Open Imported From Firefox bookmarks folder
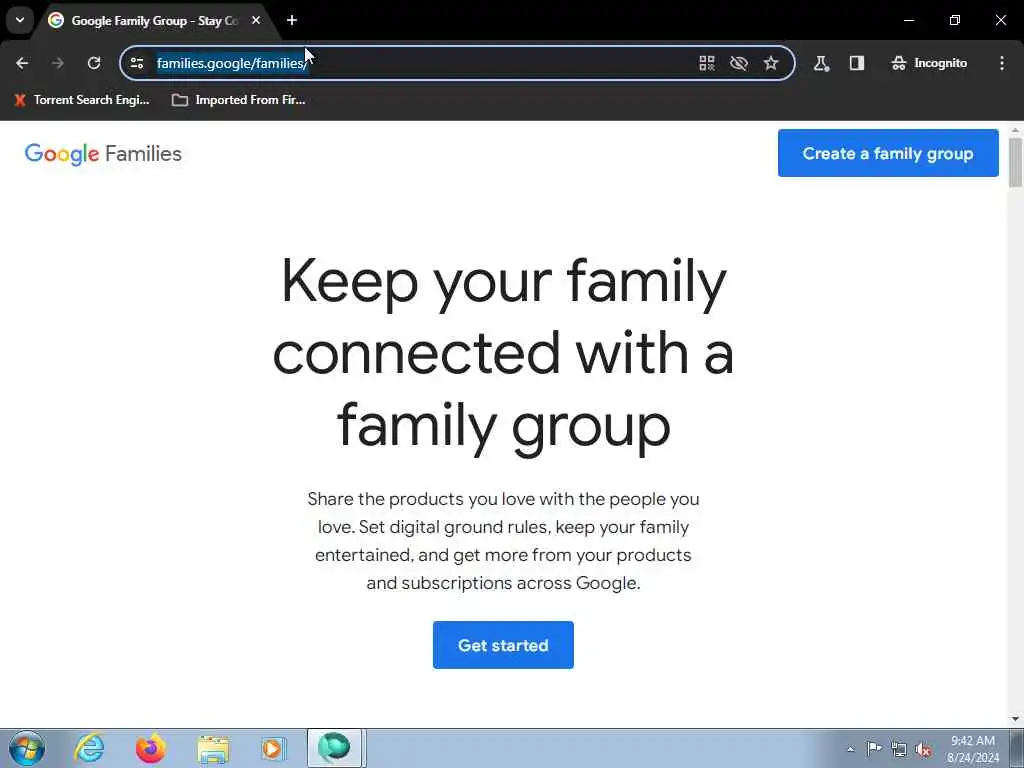 (238, 100)
